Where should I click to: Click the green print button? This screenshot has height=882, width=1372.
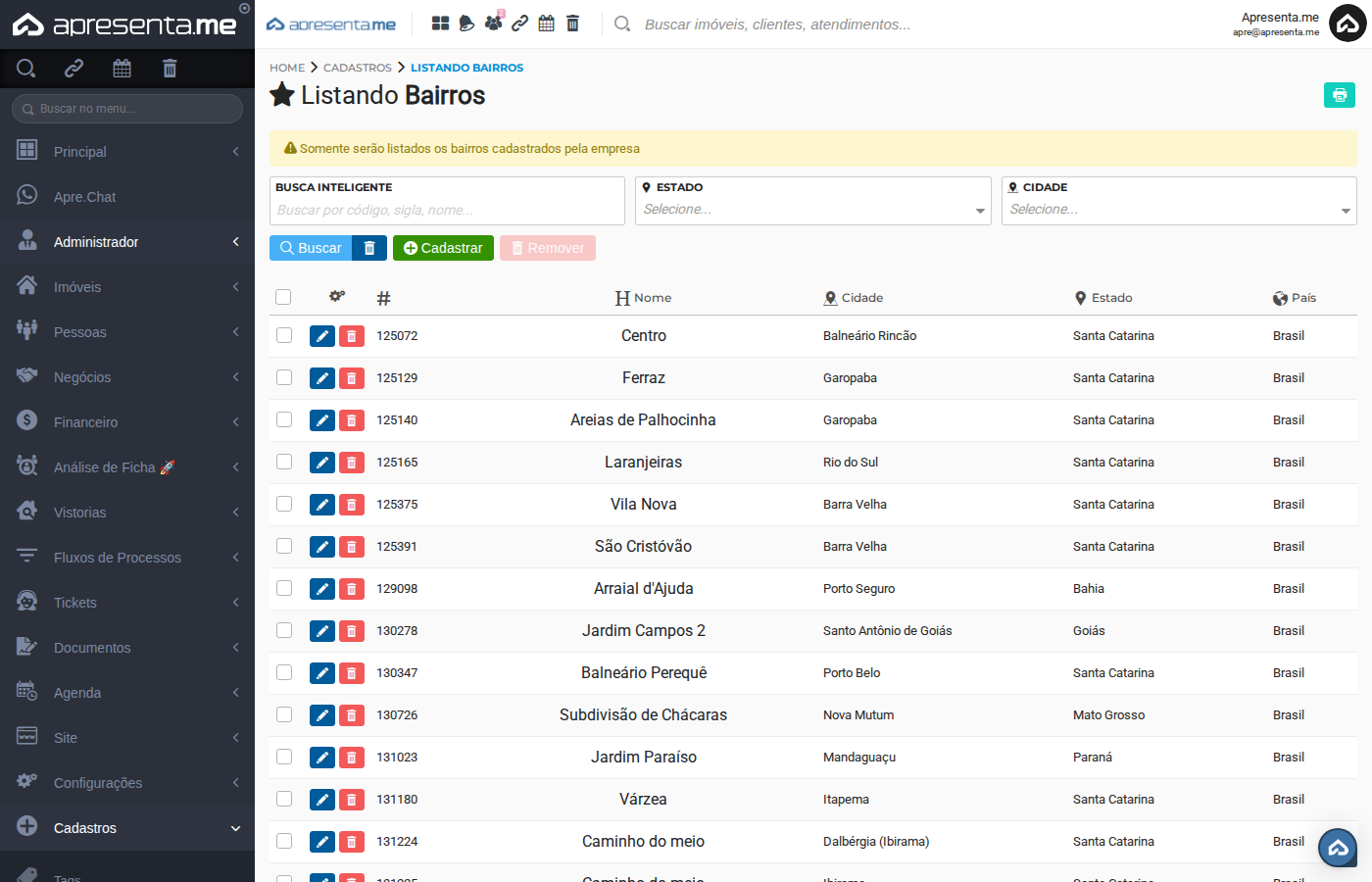(1339, 95)
